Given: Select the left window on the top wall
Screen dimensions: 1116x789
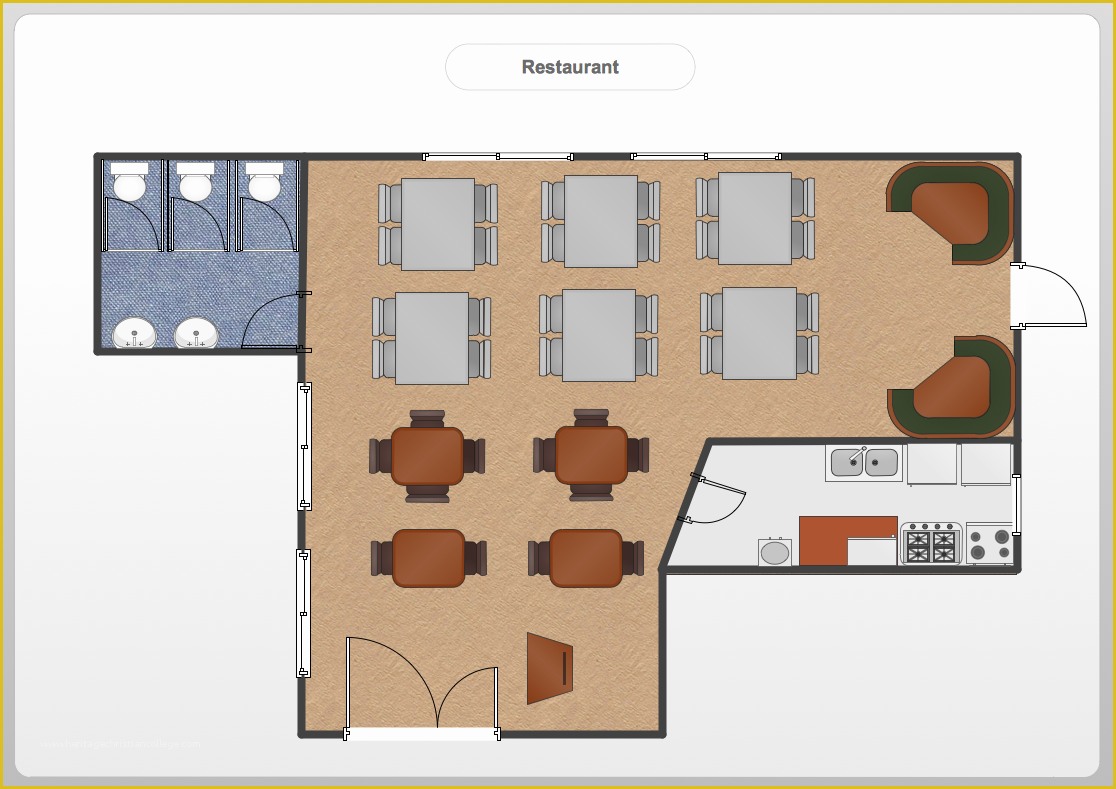Looking at the screenshot, I should point(498,157).
